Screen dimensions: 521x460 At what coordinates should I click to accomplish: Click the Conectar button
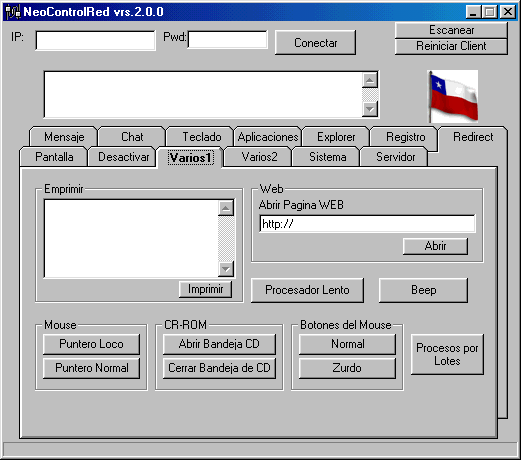315,43
